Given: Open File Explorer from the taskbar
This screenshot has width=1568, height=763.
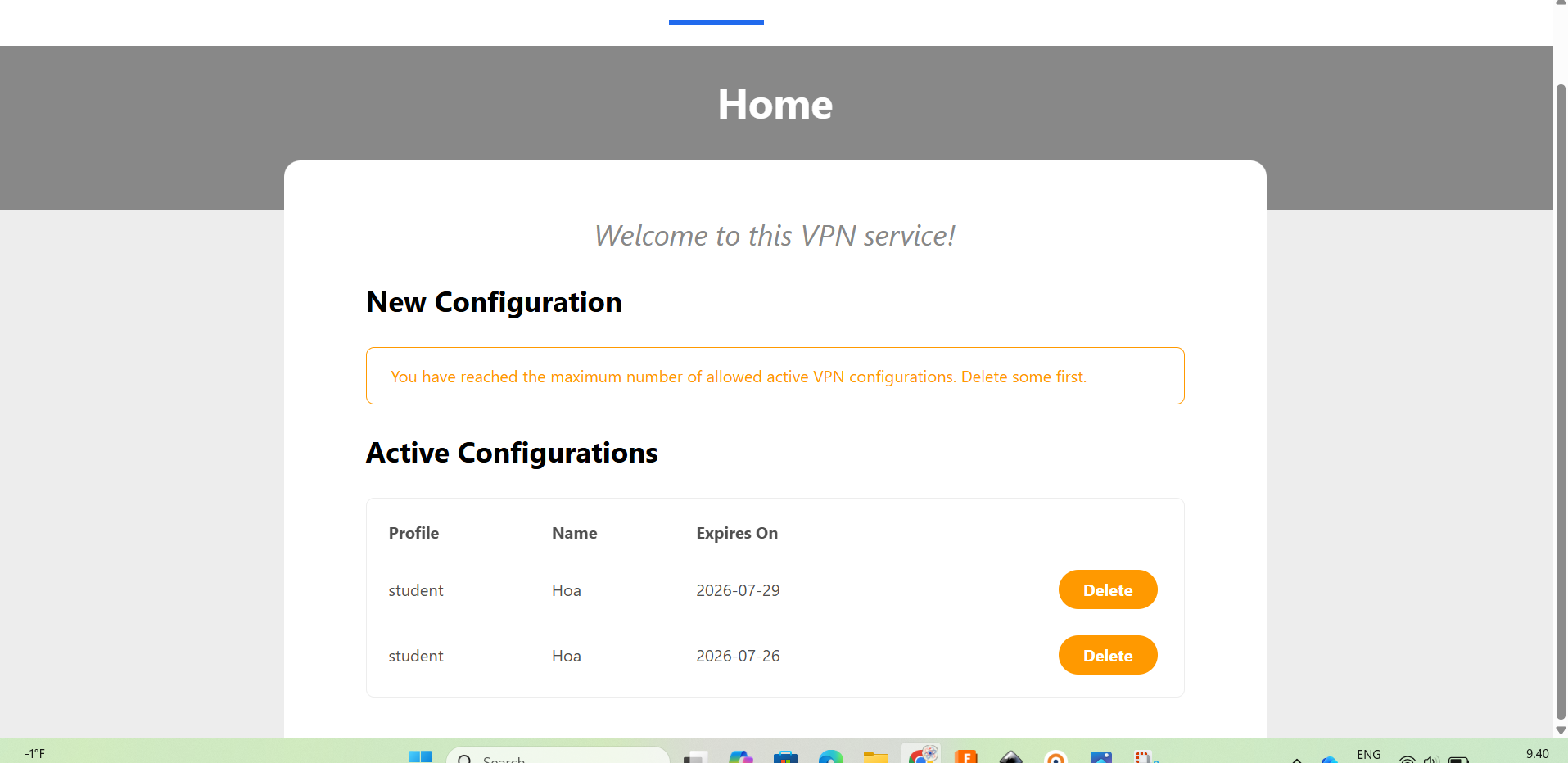Looking at the screenshot, I should coord(875,757).
